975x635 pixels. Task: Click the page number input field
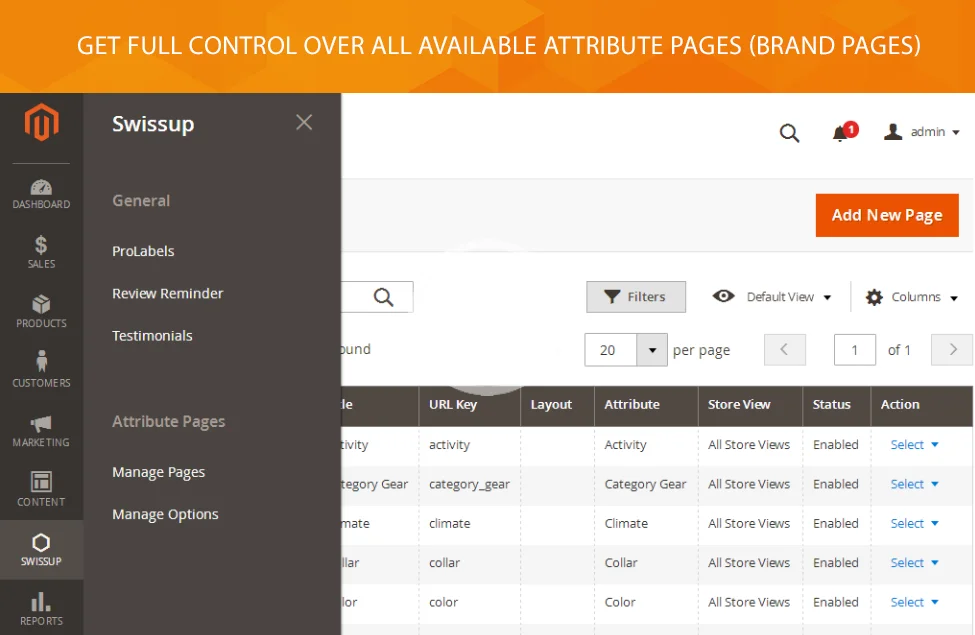(854, 350)
